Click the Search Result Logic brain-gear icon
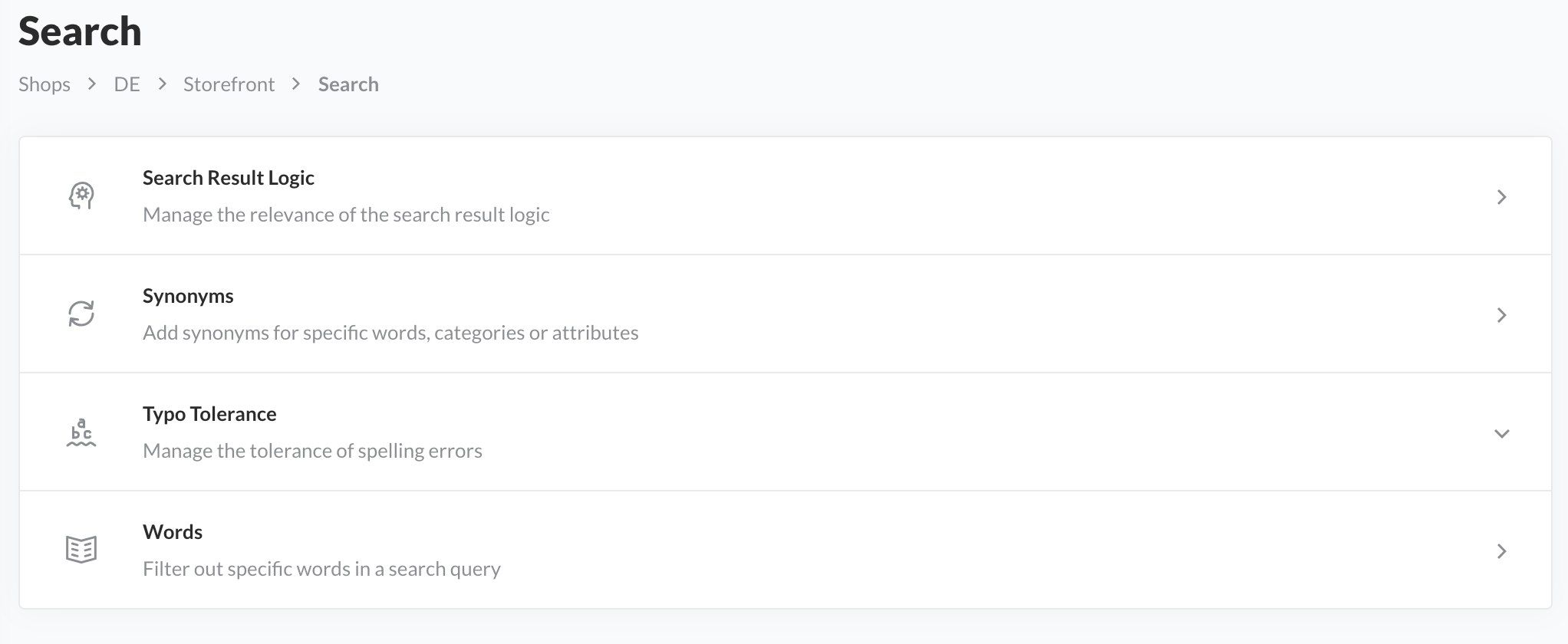The width and height of the screenshot is (1568, 644). click(x=81, y=196)
